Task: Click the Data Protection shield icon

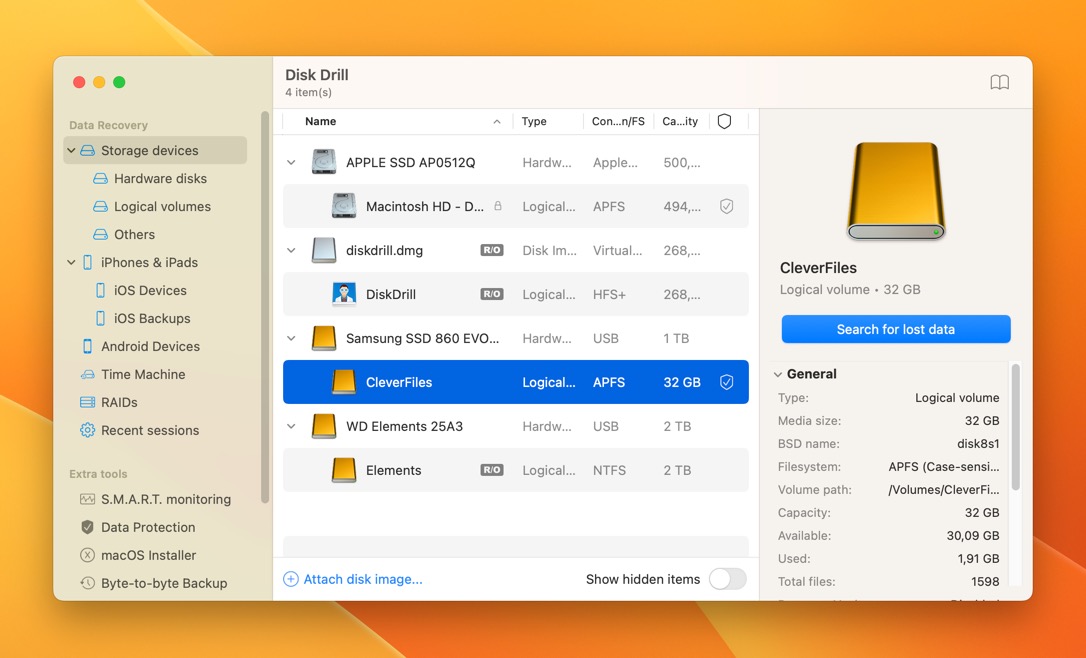Action: pos(87,527)
